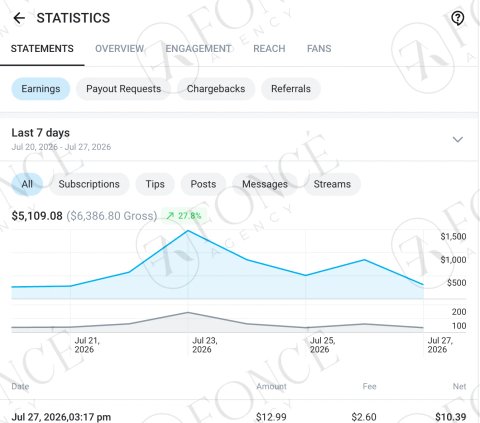Click the $12.99 amount value
This screenshot has height=423, width=480.
(x=271, y=417)
